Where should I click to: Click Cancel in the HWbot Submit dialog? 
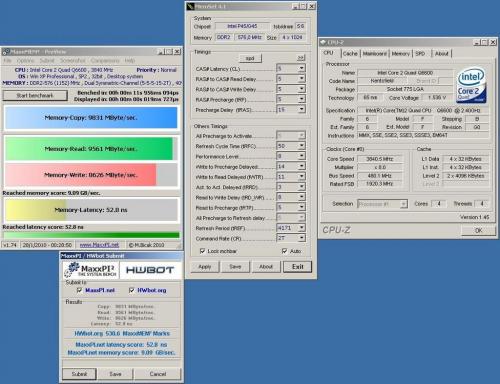158,374
